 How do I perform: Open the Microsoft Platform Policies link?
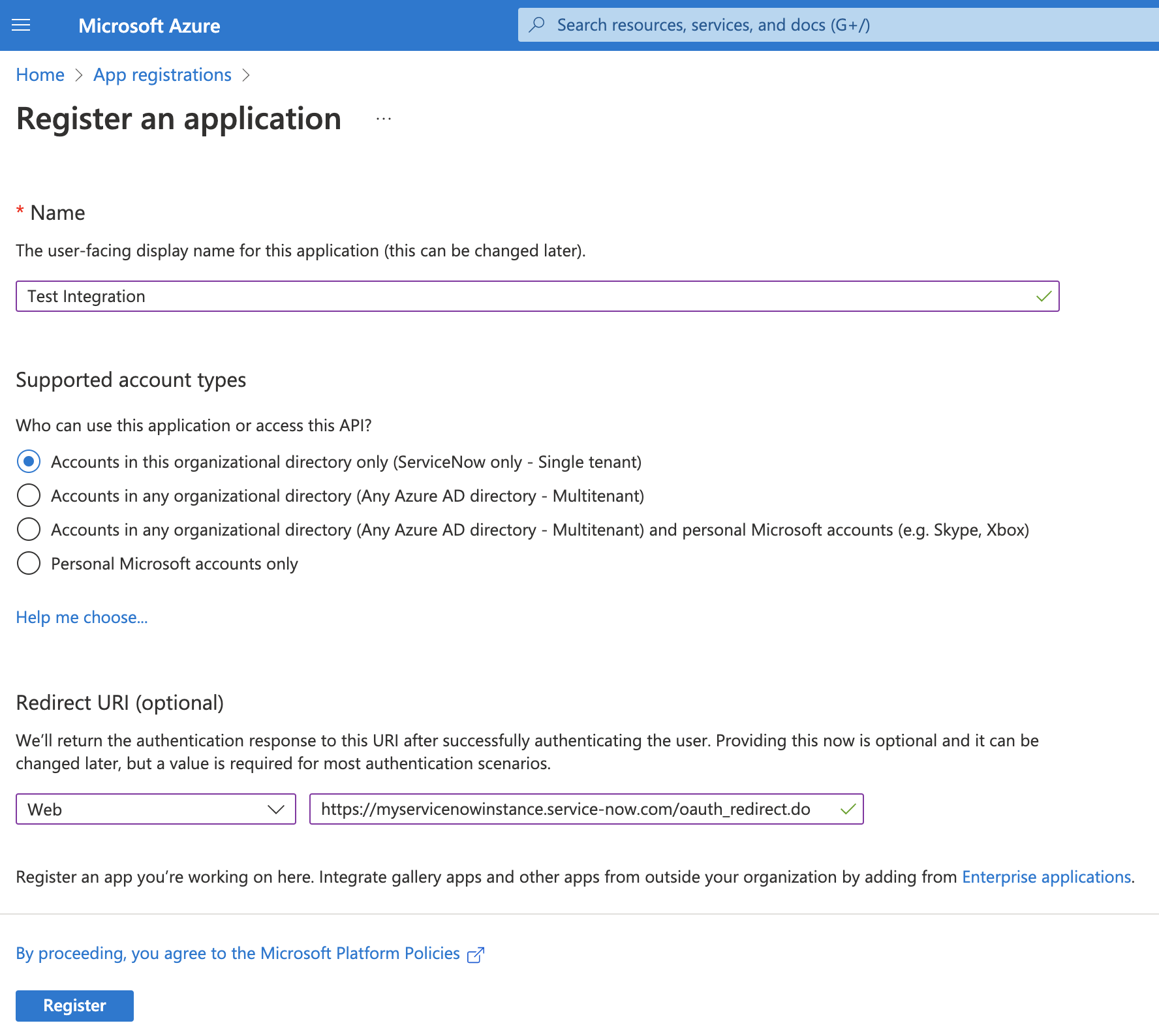coord(238,953)
